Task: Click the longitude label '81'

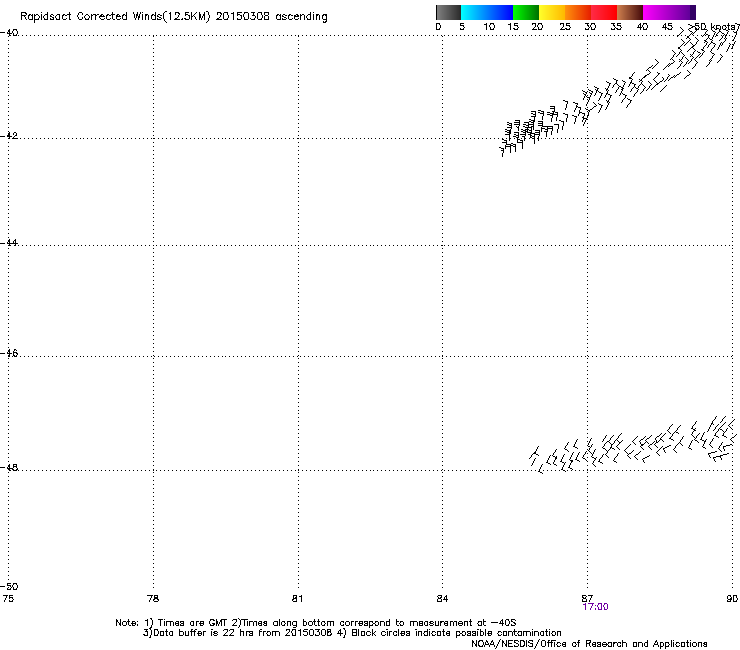Action: coord(297,599)
